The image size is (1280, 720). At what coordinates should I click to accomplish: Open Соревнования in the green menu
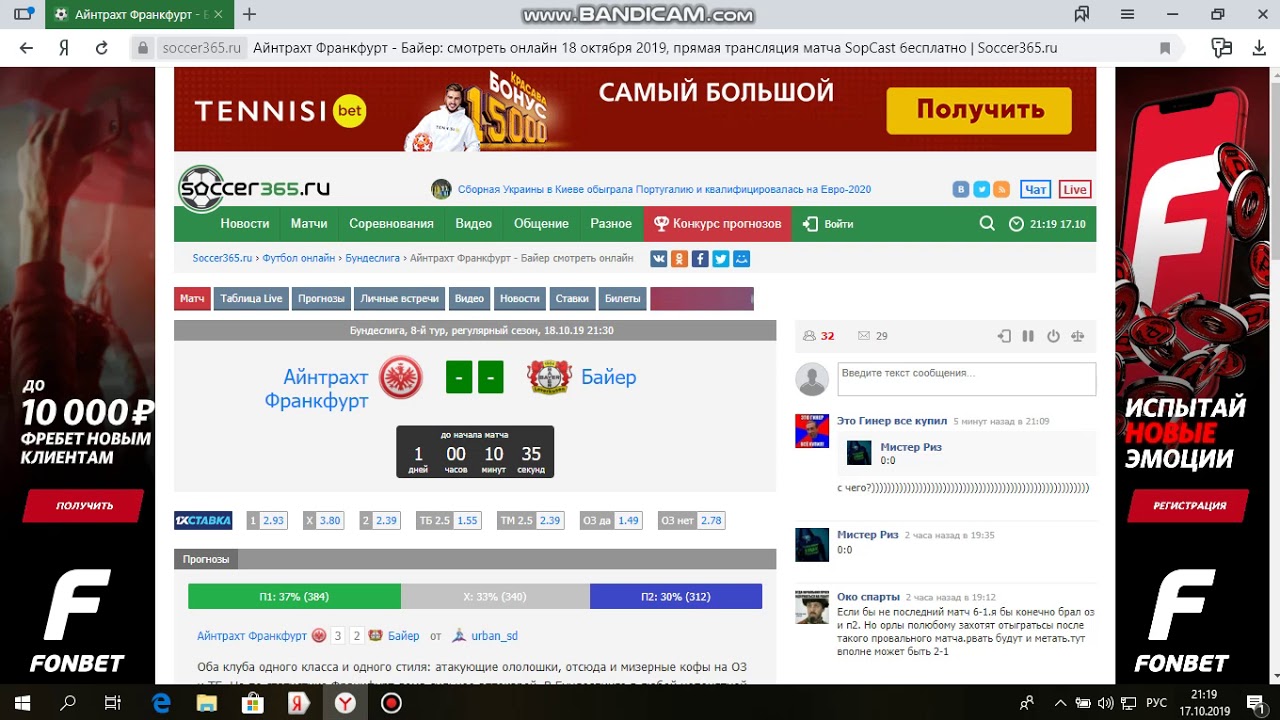coord(391,224)
